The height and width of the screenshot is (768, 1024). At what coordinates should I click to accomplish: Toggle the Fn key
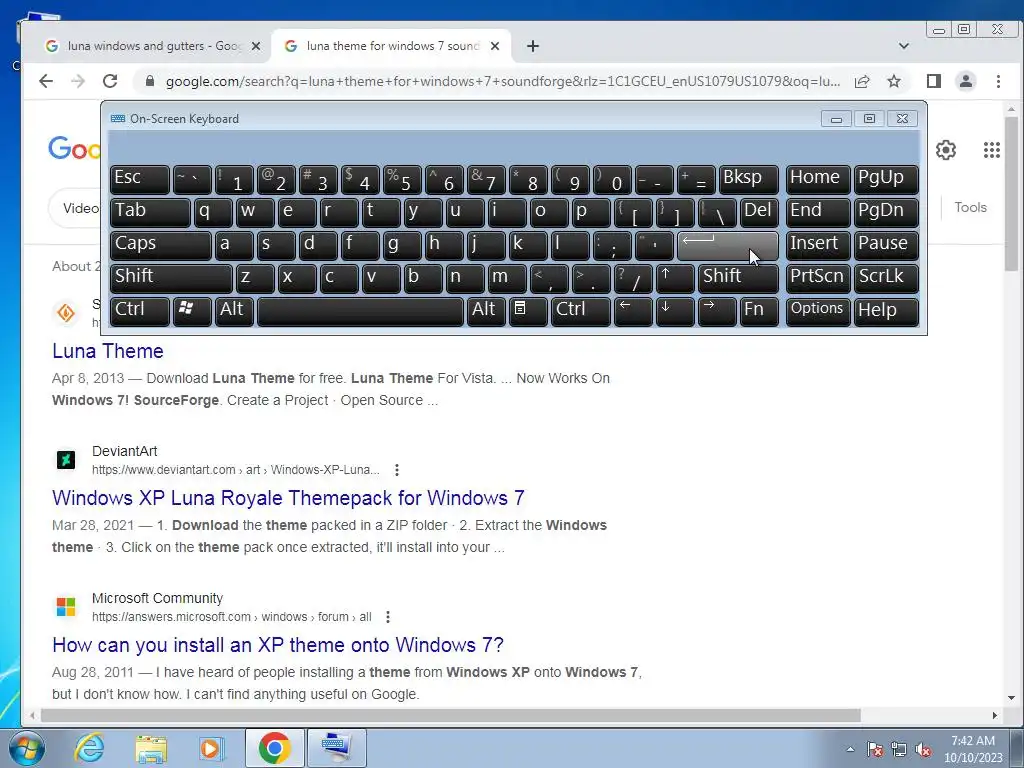coord(760,311)
